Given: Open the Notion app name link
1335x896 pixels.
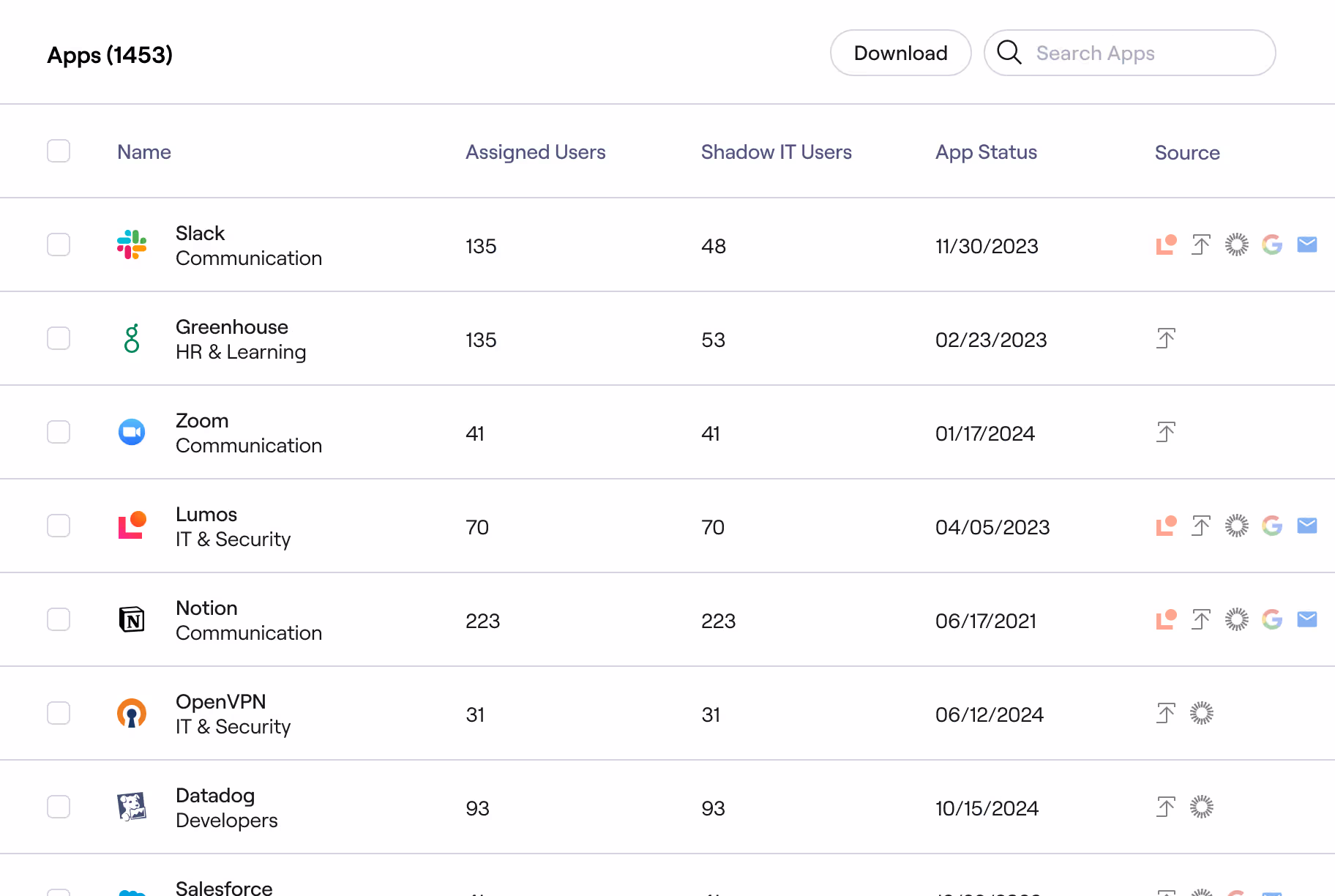Looking at the screenshot, I should pos(206,608).
